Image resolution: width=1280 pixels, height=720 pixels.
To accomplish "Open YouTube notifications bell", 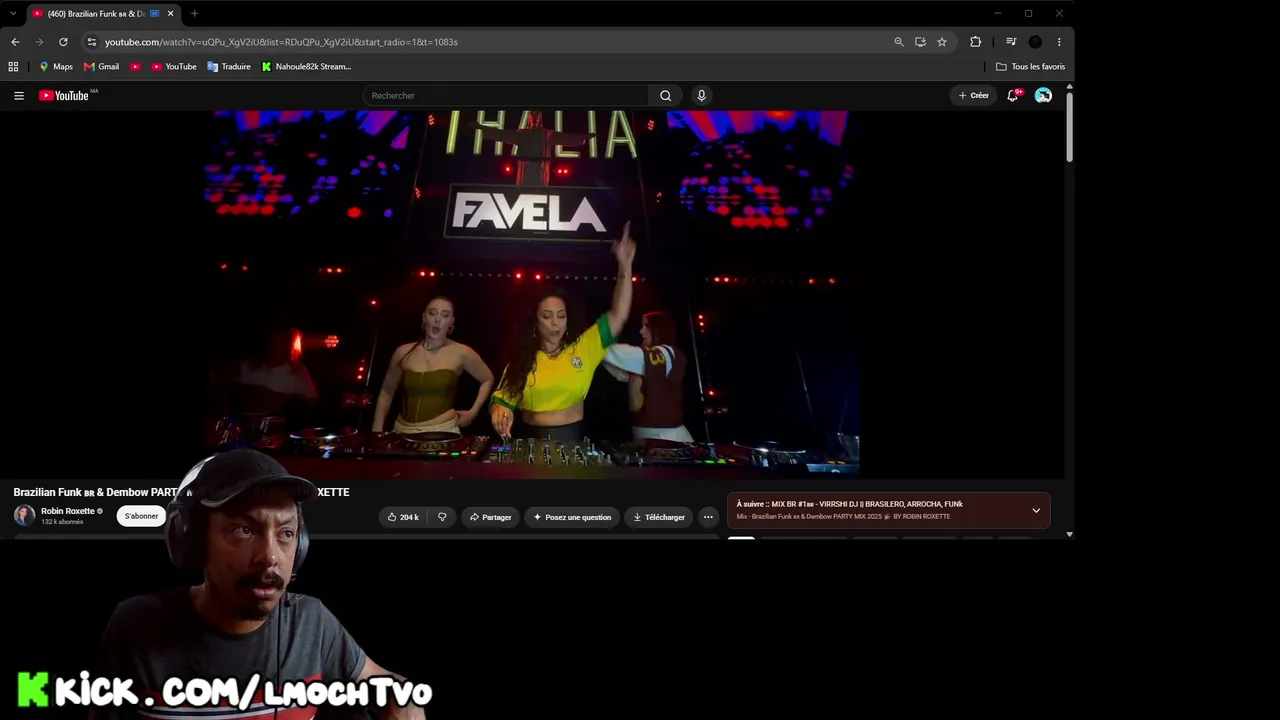I will pos(1013,95).
